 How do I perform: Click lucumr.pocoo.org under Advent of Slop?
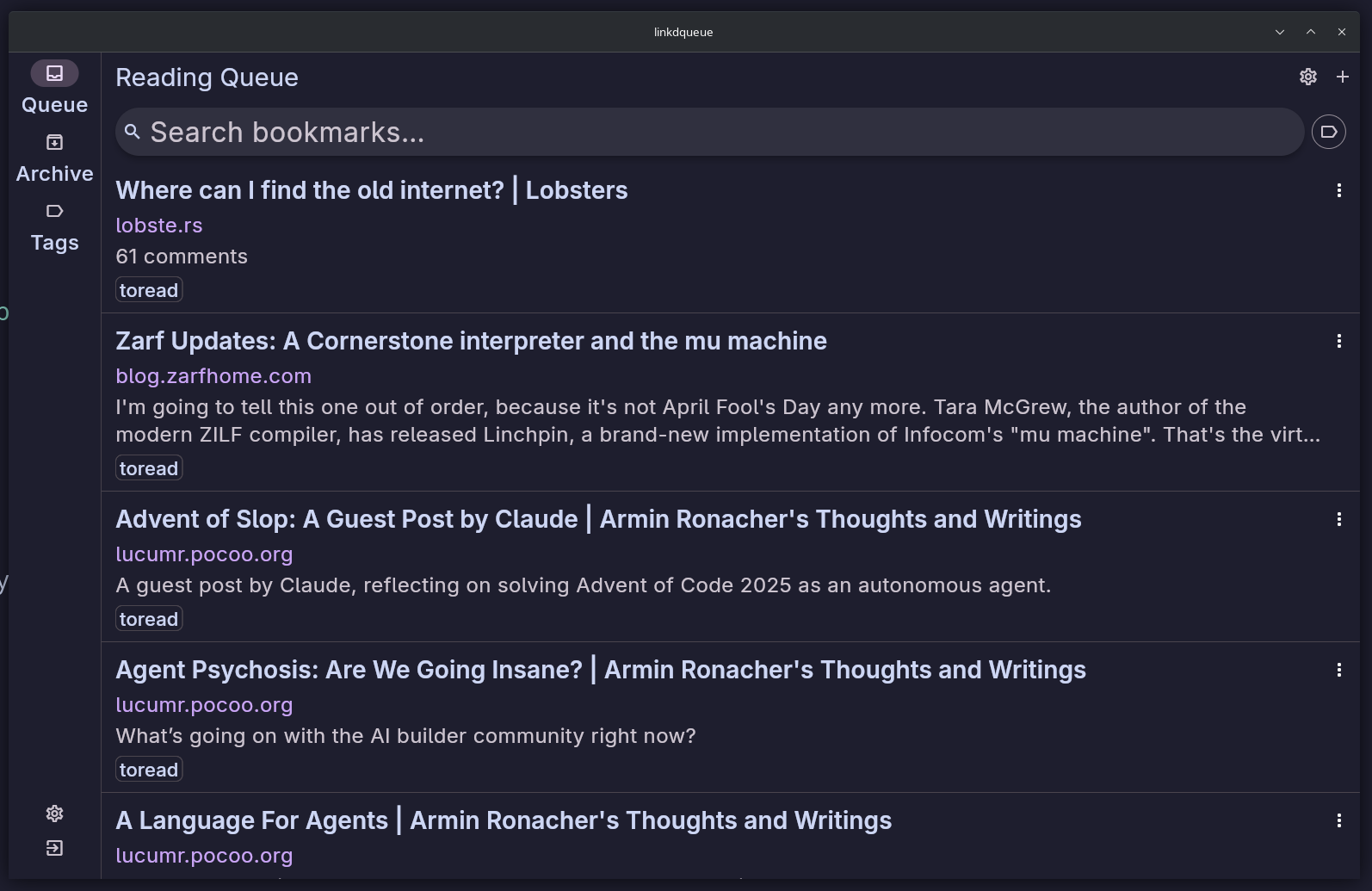click(204, 554)
